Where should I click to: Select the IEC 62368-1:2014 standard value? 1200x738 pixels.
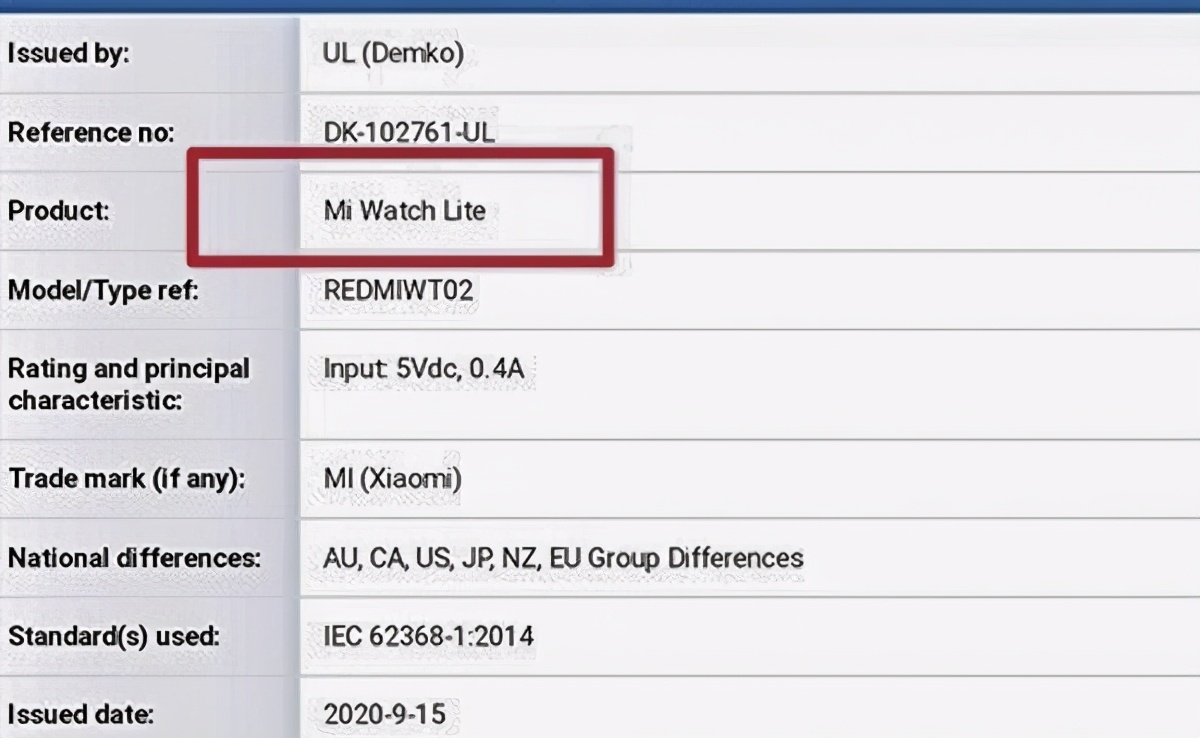[x=428, y=636]
